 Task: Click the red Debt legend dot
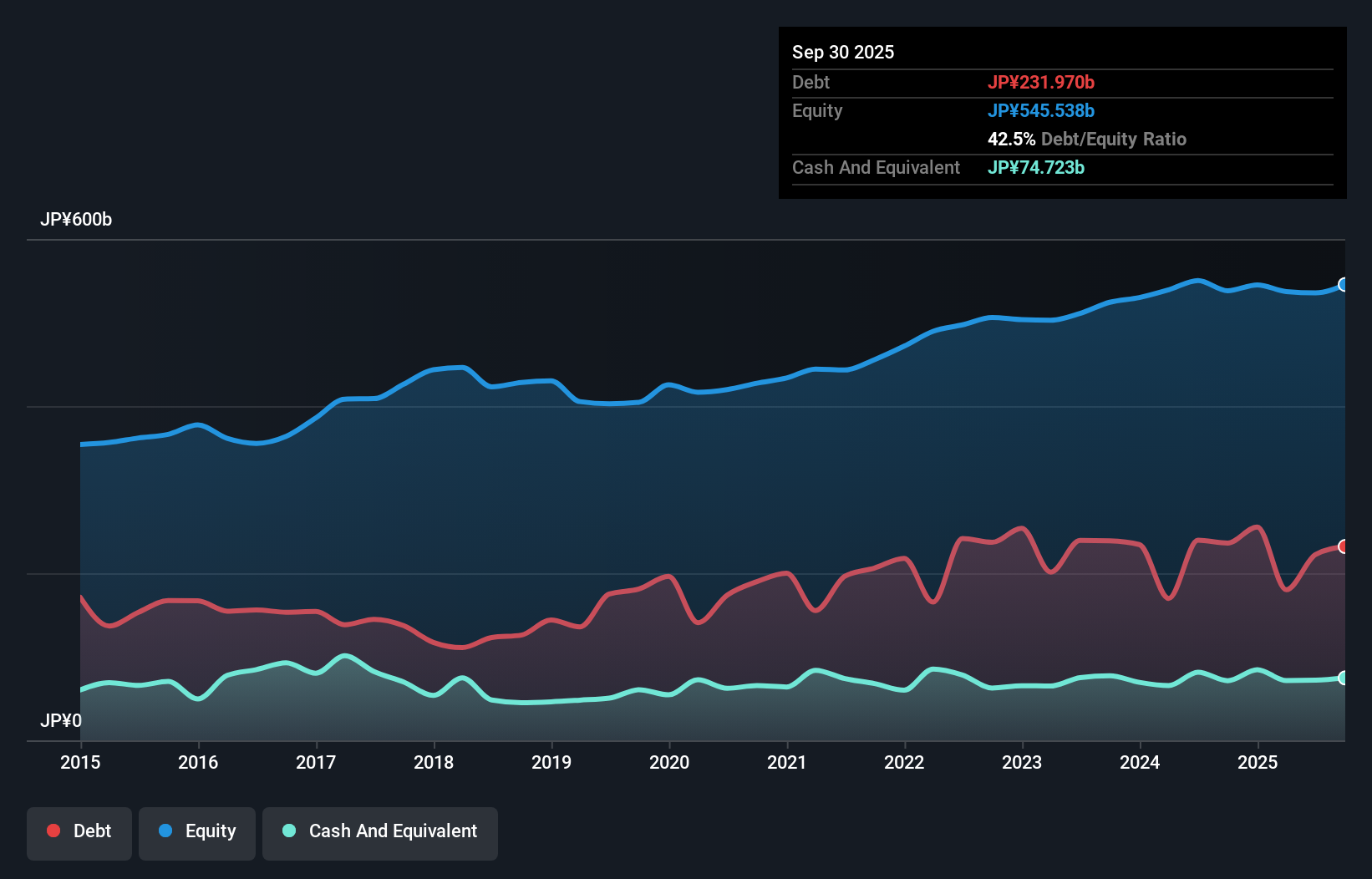[x=53, y=831]
